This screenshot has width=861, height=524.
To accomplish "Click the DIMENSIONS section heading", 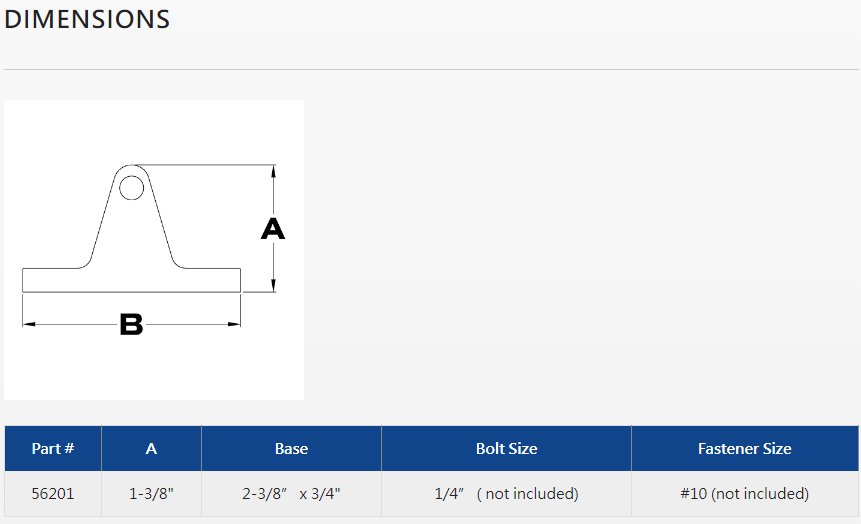I will pos(87,19).
